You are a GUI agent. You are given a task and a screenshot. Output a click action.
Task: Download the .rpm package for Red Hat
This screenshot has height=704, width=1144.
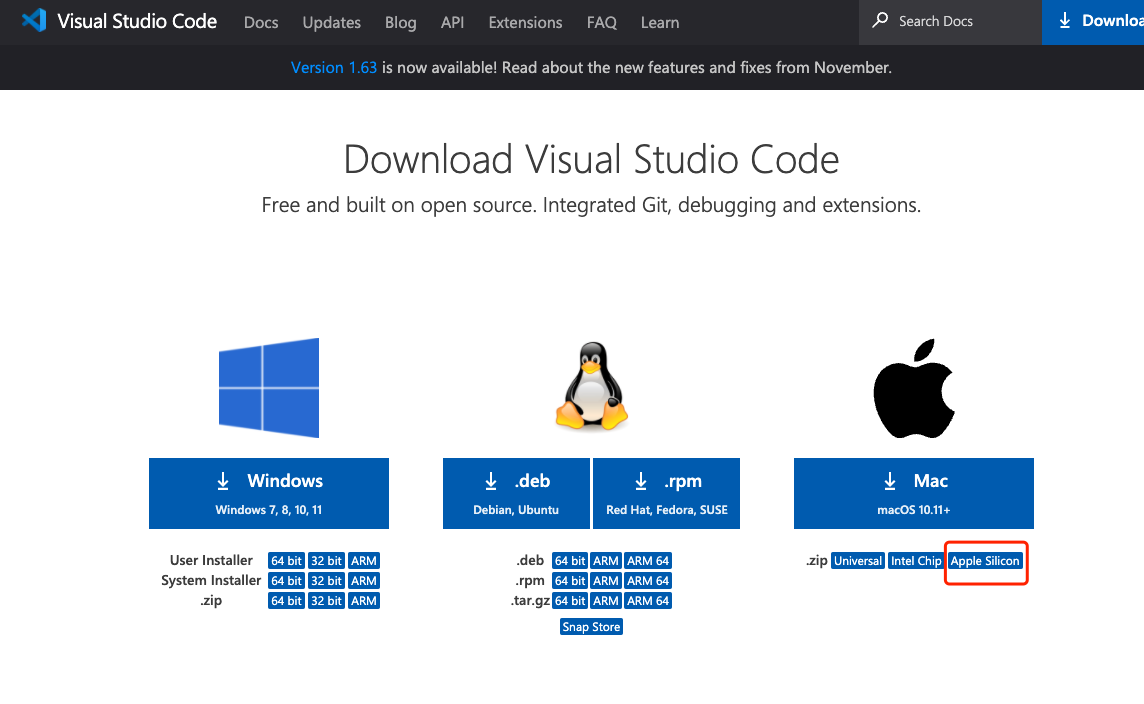[667, 493]
